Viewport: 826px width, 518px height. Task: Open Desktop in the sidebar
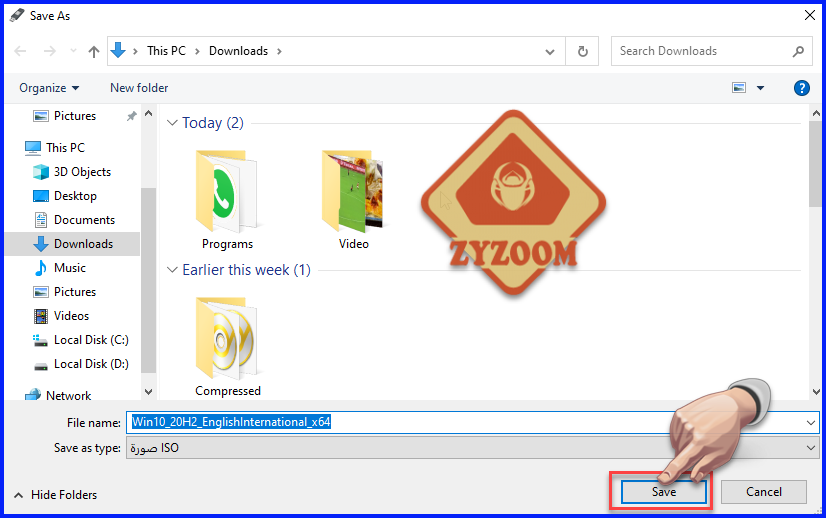(x=75, y=196)
